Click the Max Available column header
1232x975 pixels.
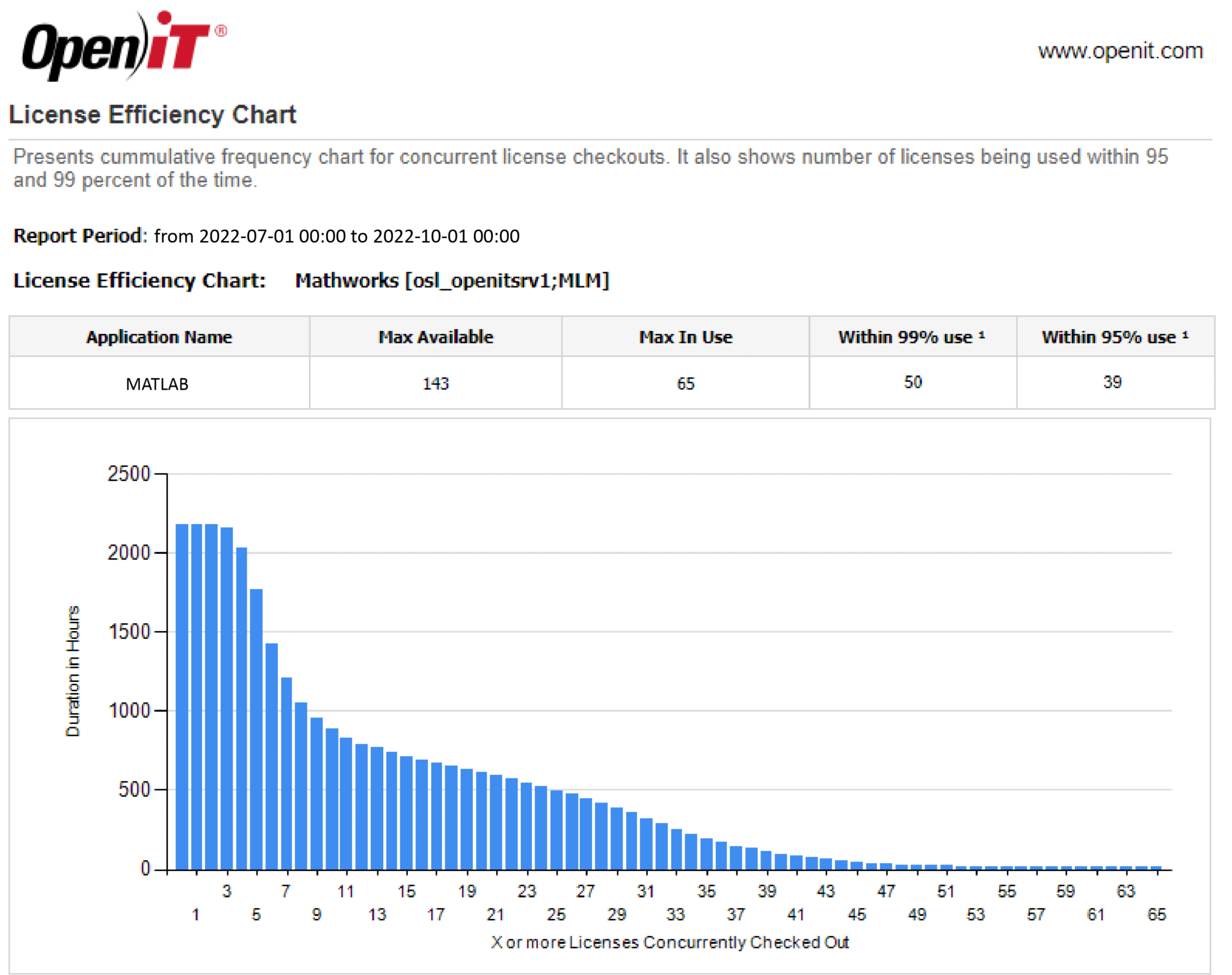pos(436,337)
